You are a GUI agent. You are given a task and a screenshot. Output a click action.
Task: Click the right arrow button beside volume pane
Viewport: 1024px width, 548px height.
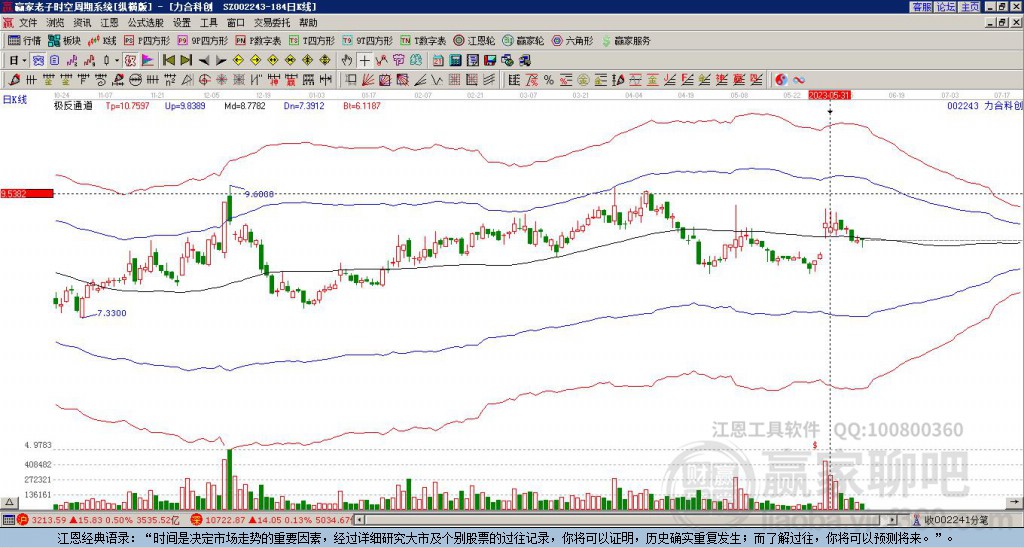pyautogui.click(x=1015, y=502)
